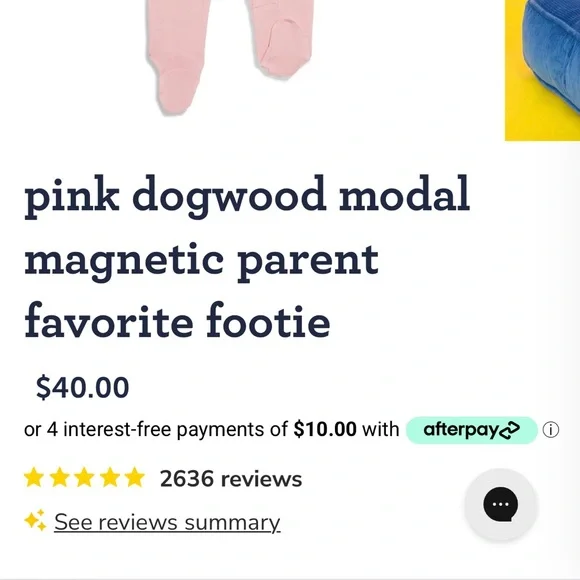Viewport: 580px width, 580px height.
Task: Click the second yellow rating star
Action: click(59, 477)
